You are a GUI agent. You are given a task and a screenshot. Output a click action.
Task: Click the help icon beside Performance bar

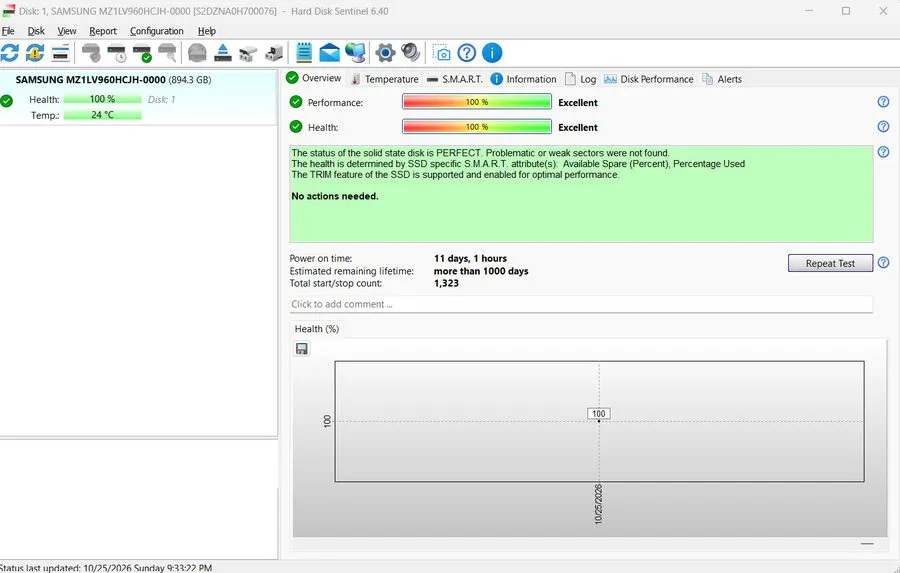click(x=883, y=102)
